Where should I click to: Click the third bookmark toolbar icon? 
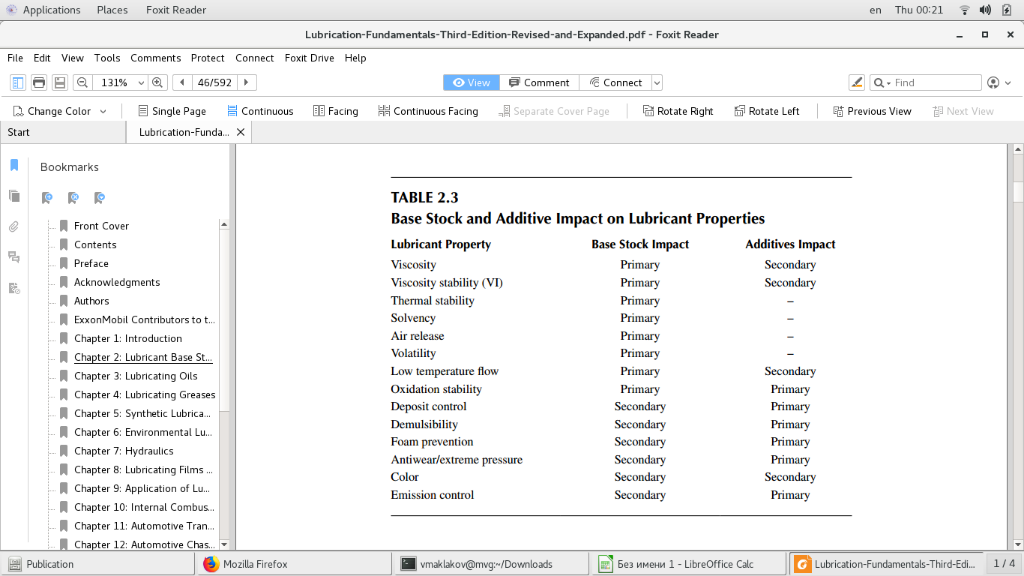tap(99, 198)
